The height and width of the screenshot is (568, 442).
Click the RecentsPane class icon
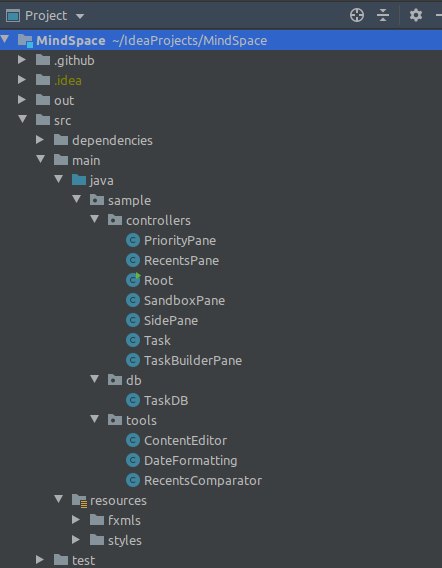(x=133, y=260)
